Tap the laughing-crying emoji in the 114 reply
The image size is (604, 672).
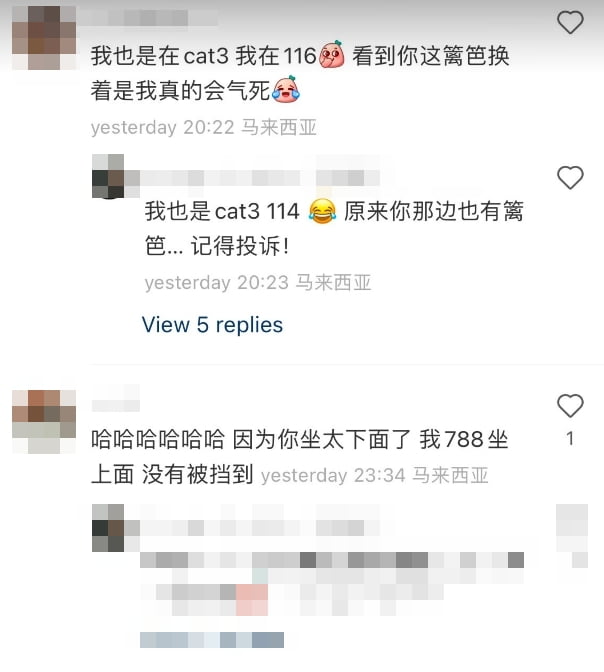[322, 212]
